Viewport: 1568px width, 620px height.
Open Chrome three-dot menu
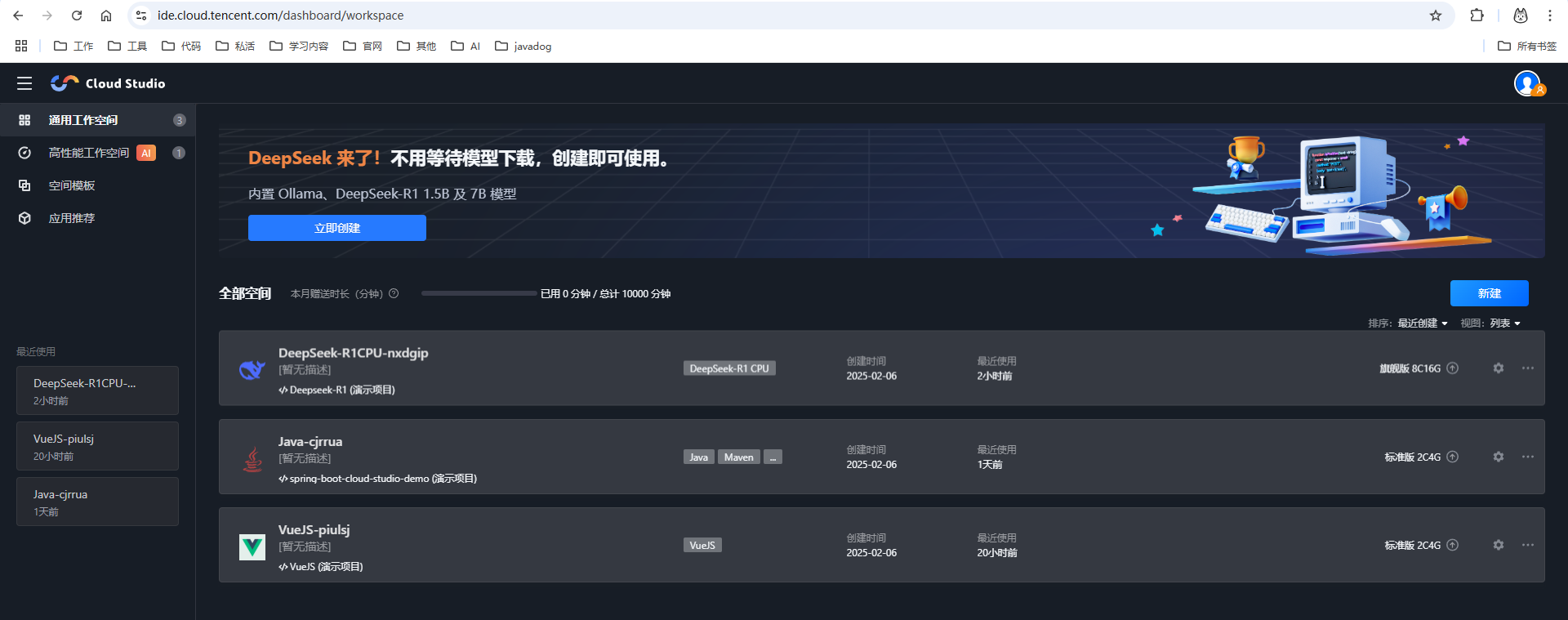(x=1550, y=16)
